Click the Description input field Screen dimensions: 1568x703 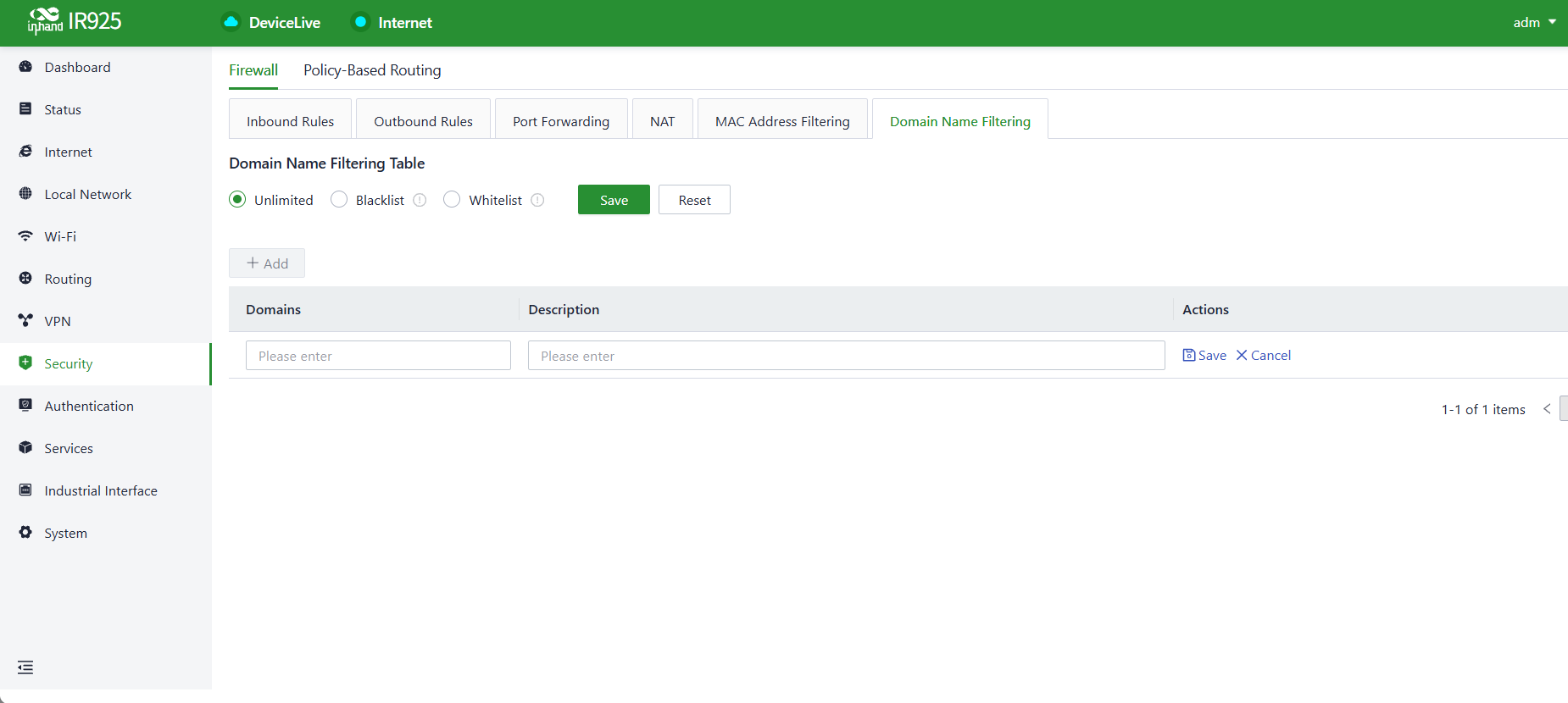[x=846, y=356]
